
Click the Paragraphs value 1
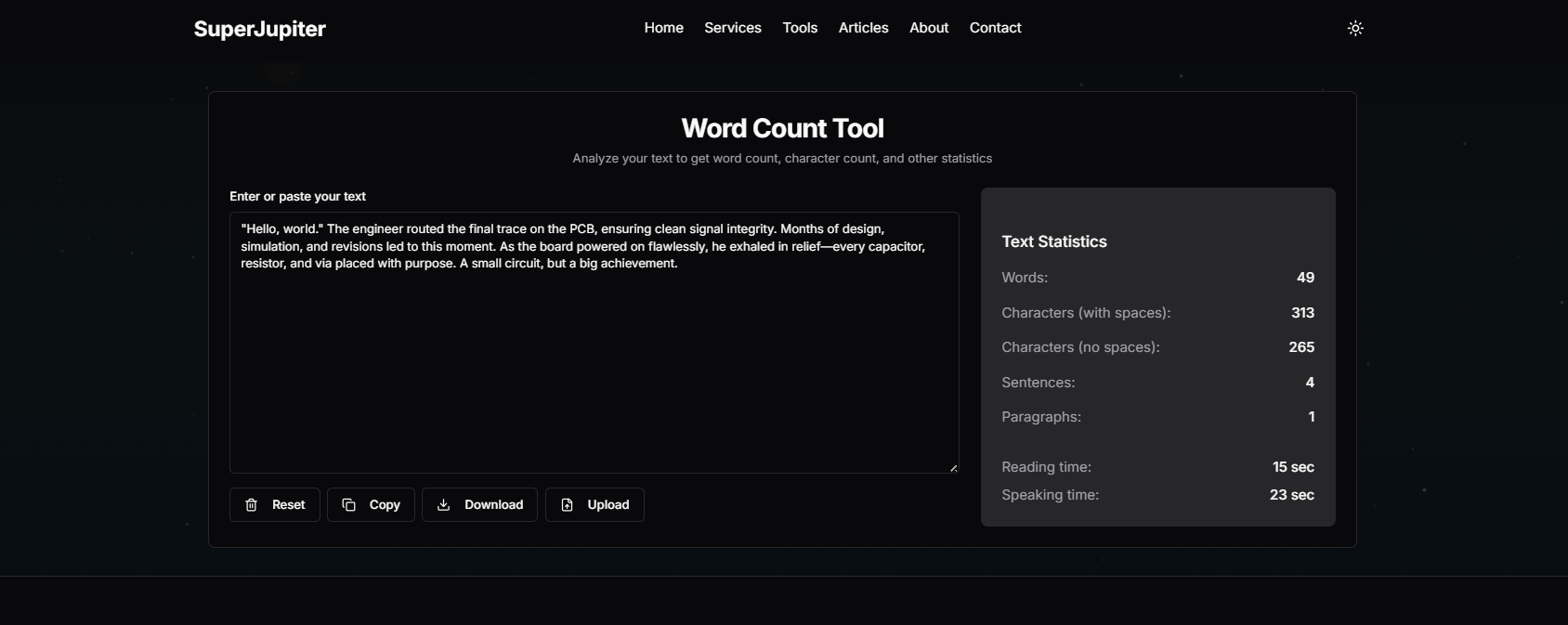(1312, 417)
